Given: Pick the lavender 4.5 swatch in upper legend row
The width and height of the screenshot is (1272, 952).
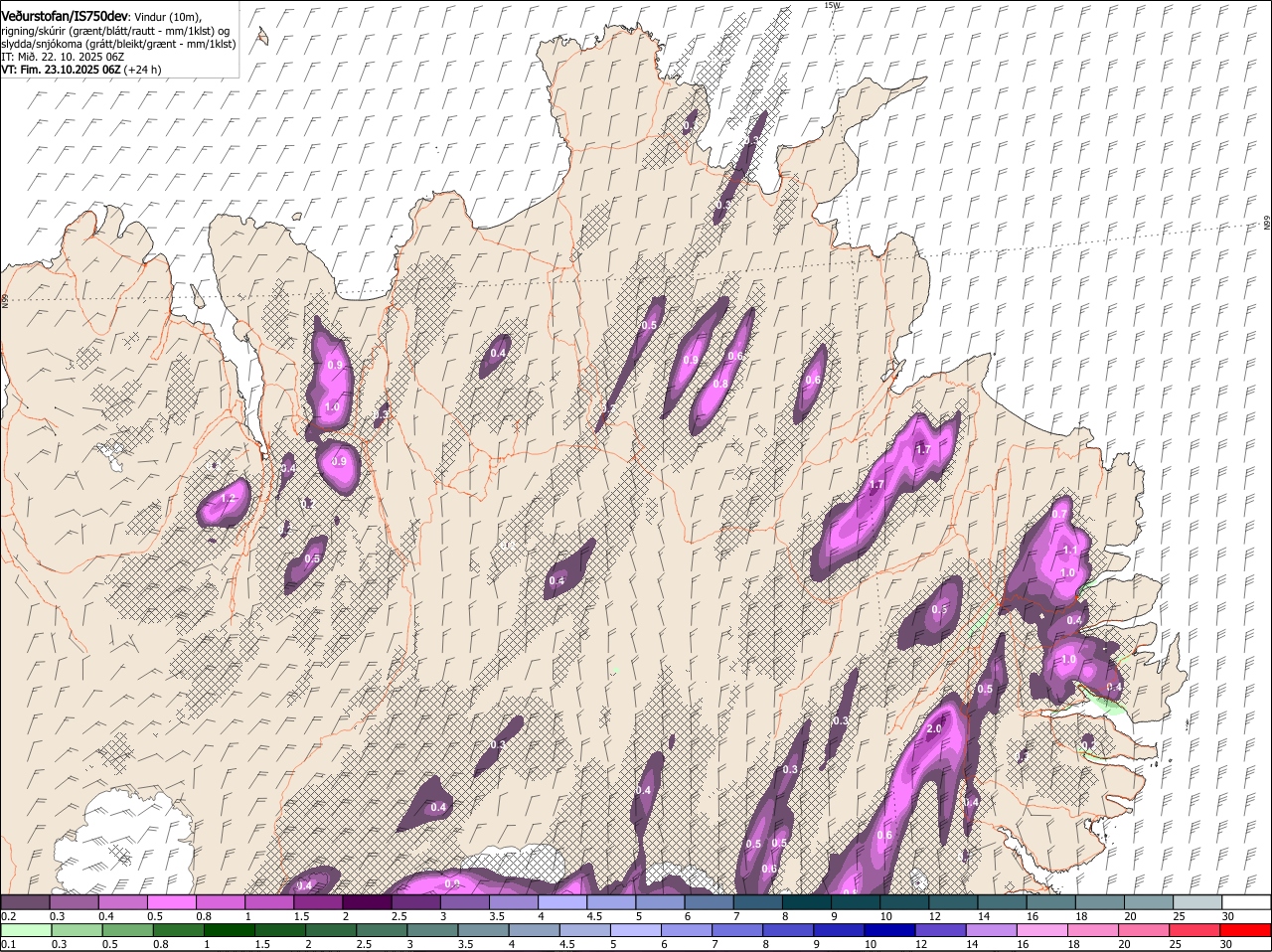Looking at the screenshot, I should (x=611, y=901).
